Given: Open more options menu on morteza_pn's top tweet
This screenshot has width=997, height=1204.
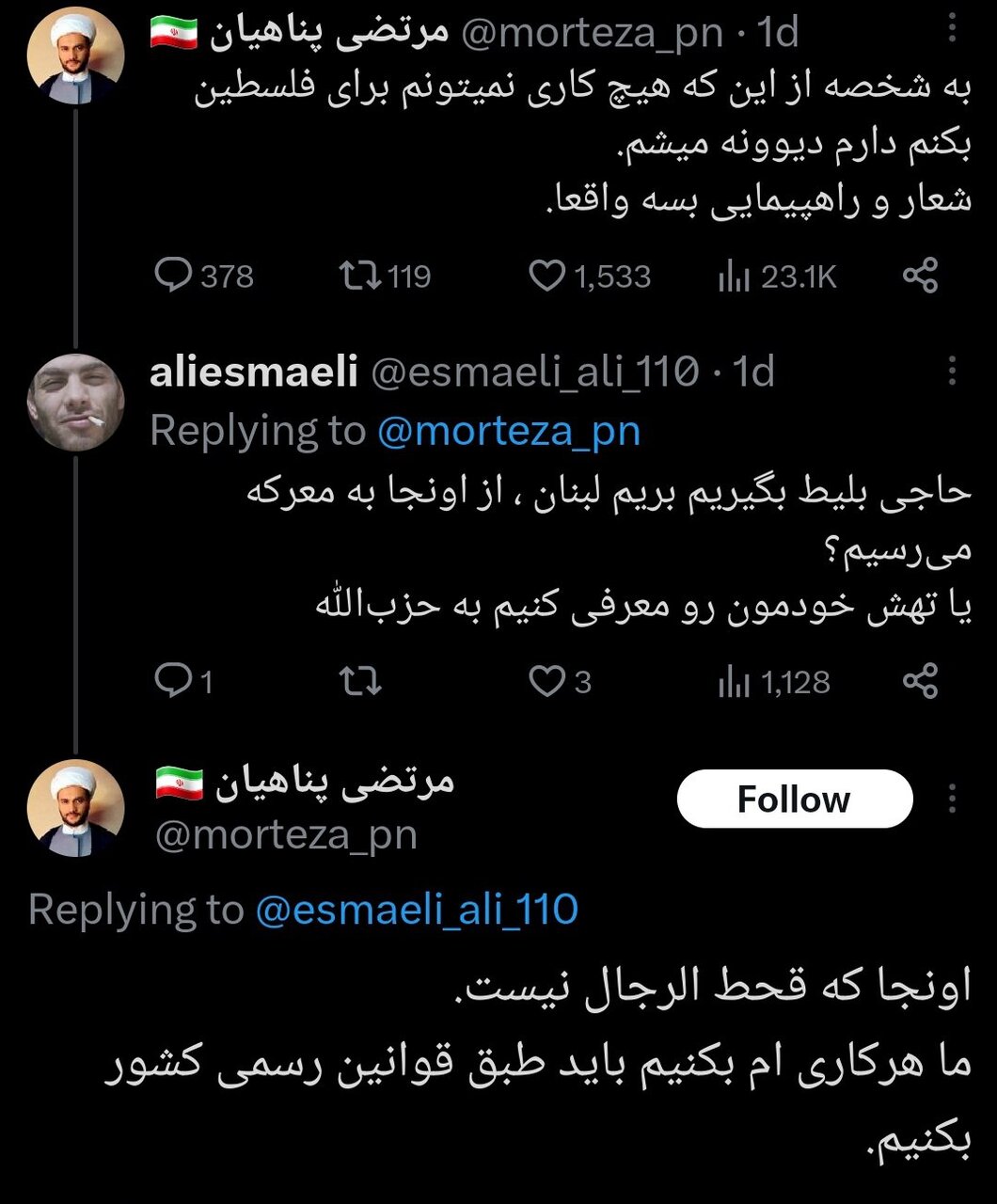Looking at the screenshot, I should point(954,28).
